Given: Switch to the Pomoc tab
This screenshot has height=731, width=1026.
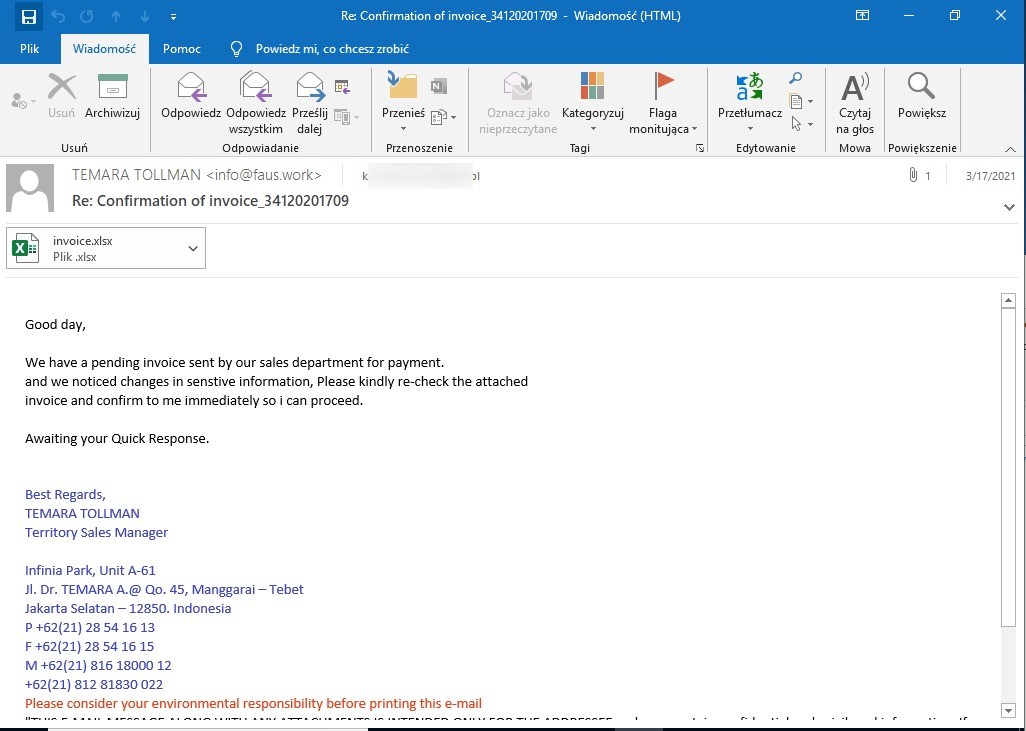Looking at the screenshot, I should tap(182, 49).
